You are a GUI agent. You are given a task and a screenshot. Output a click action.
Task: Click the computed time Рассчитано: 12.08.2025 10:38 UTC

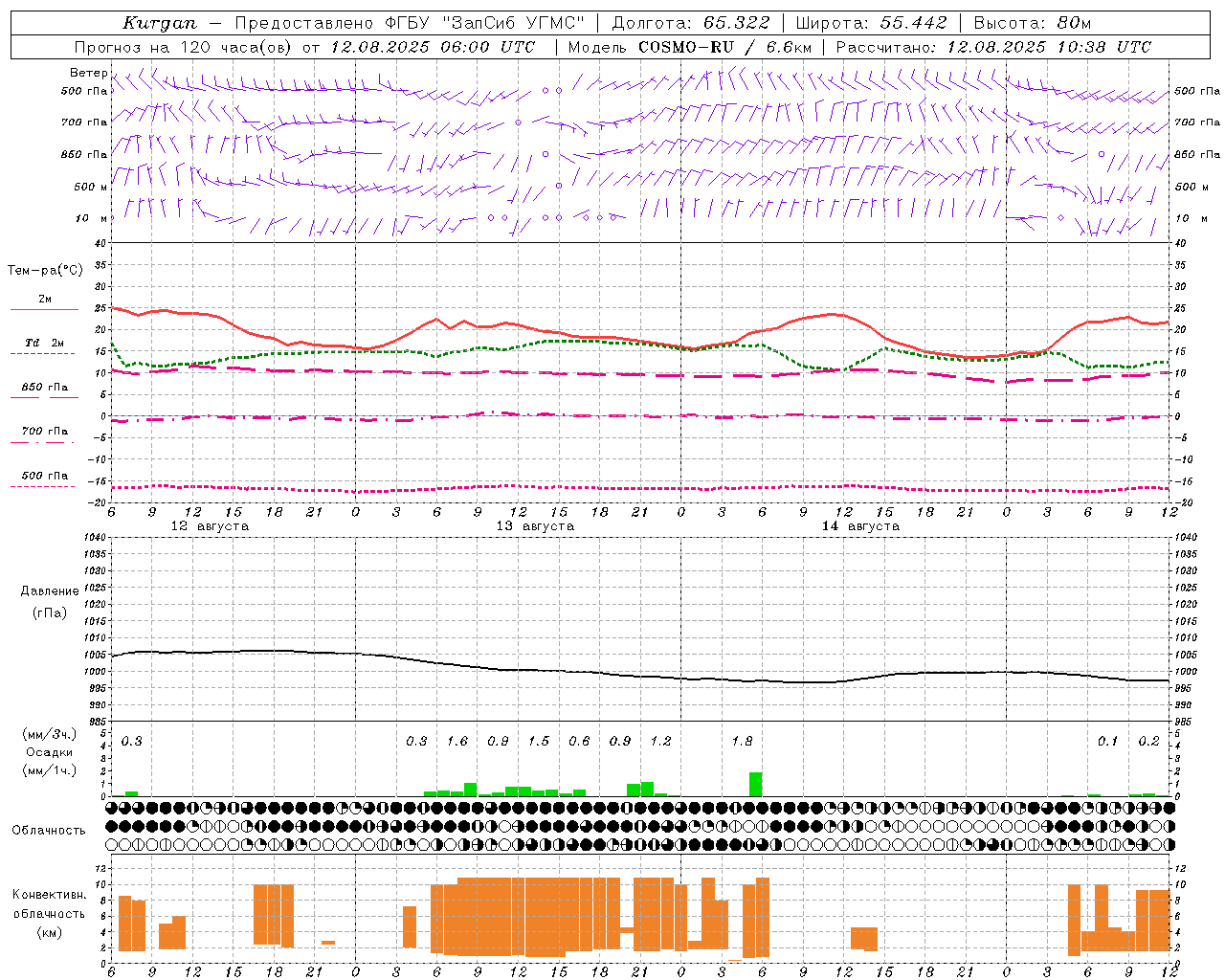[993, 47]
